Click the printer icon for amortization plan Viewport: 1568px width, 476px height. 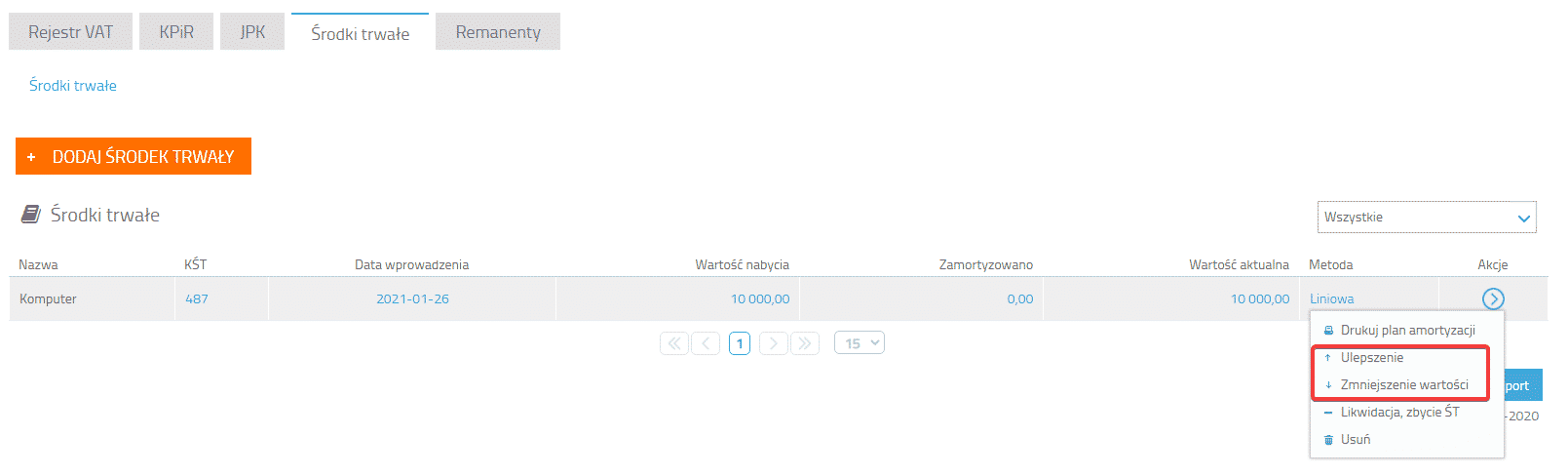(x=1328, y=331)
